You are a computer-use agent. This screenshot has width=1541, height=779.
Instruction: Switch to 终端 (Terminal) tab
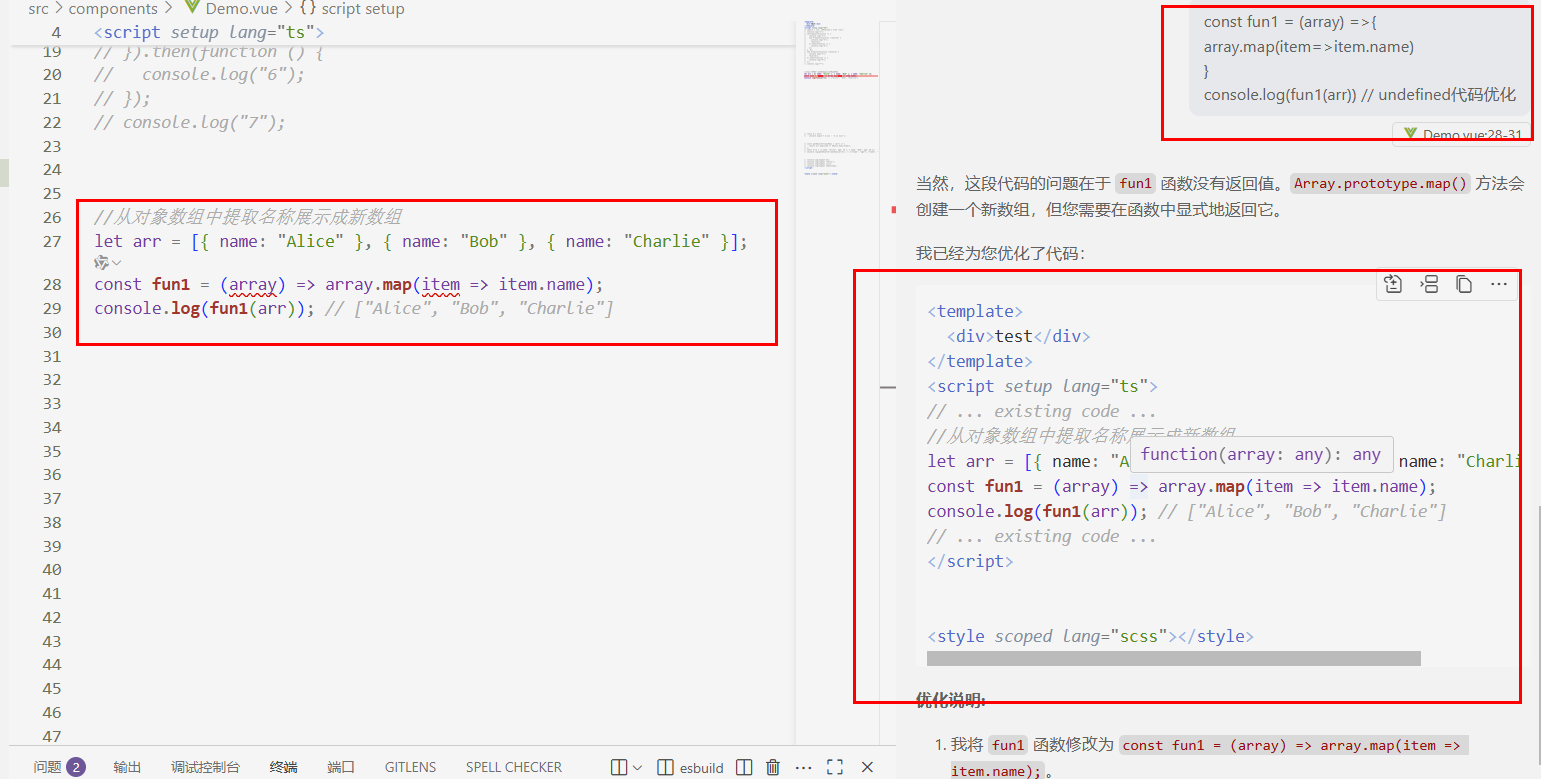283,767
